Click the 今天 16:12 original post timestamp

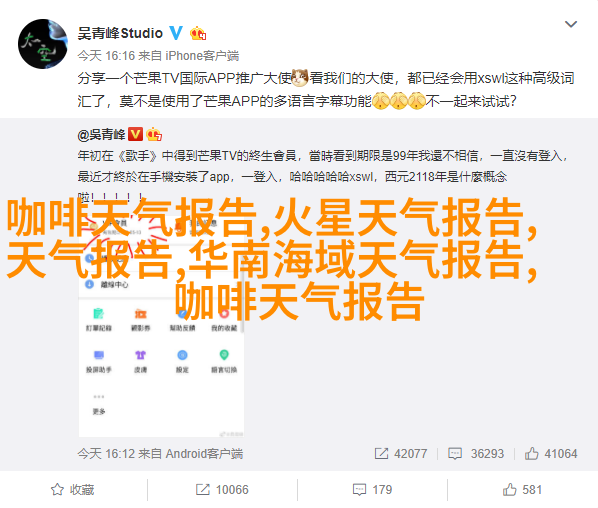pyautogui.click(x=106, y=453)
